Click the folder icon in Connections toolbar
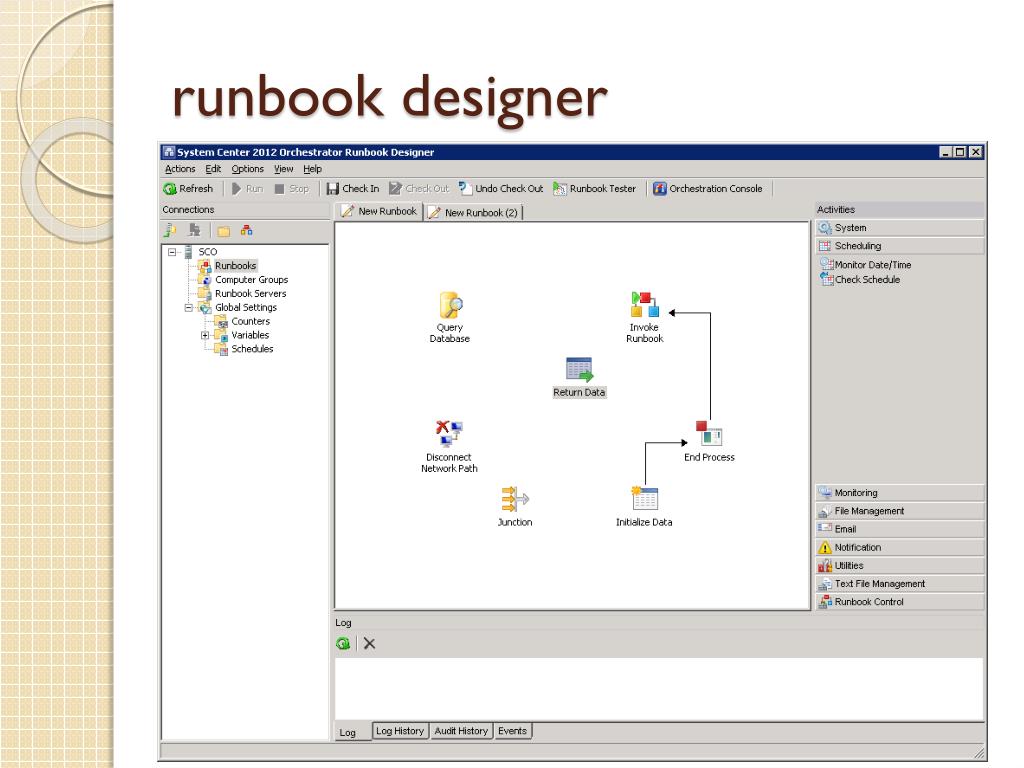Screen dimensions: 1024x768 pyautogui.click(x=223, y=231)
